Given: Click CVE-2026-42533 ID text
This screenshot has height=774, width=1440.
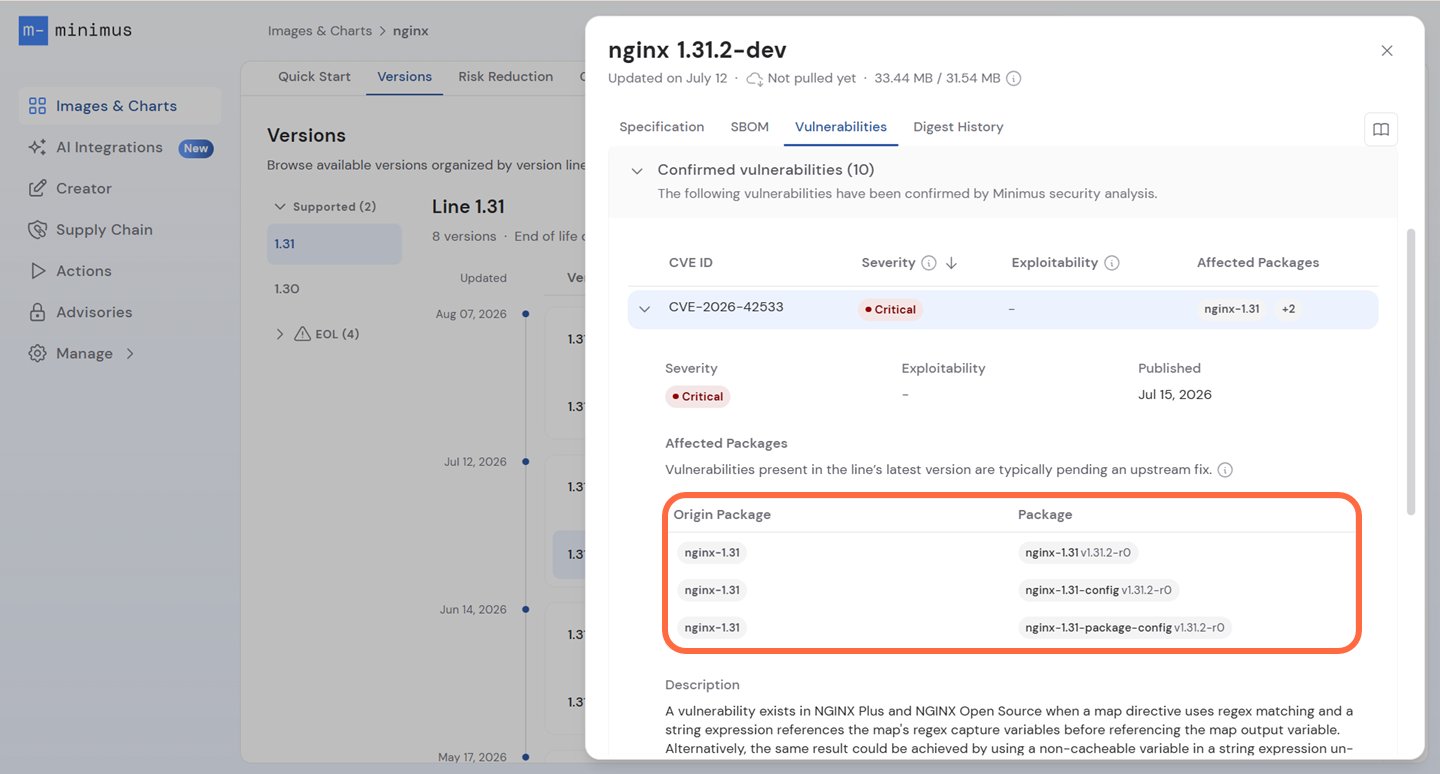Looking at the screenshot, I should pyautogui.click(x=726, y=307).
